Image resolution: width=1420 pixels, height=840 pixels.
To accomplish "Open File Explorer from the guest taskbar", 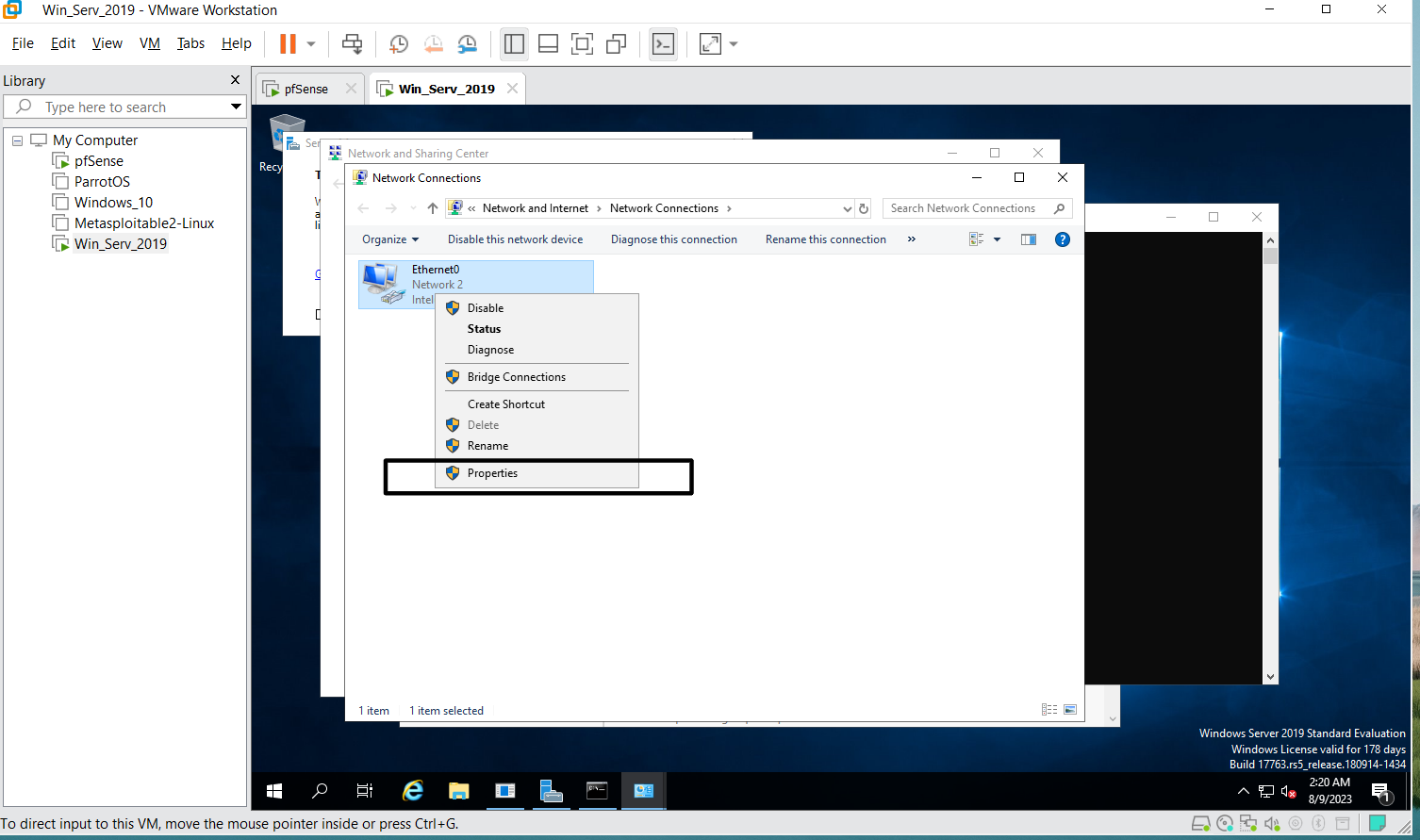I will [459, 791].
